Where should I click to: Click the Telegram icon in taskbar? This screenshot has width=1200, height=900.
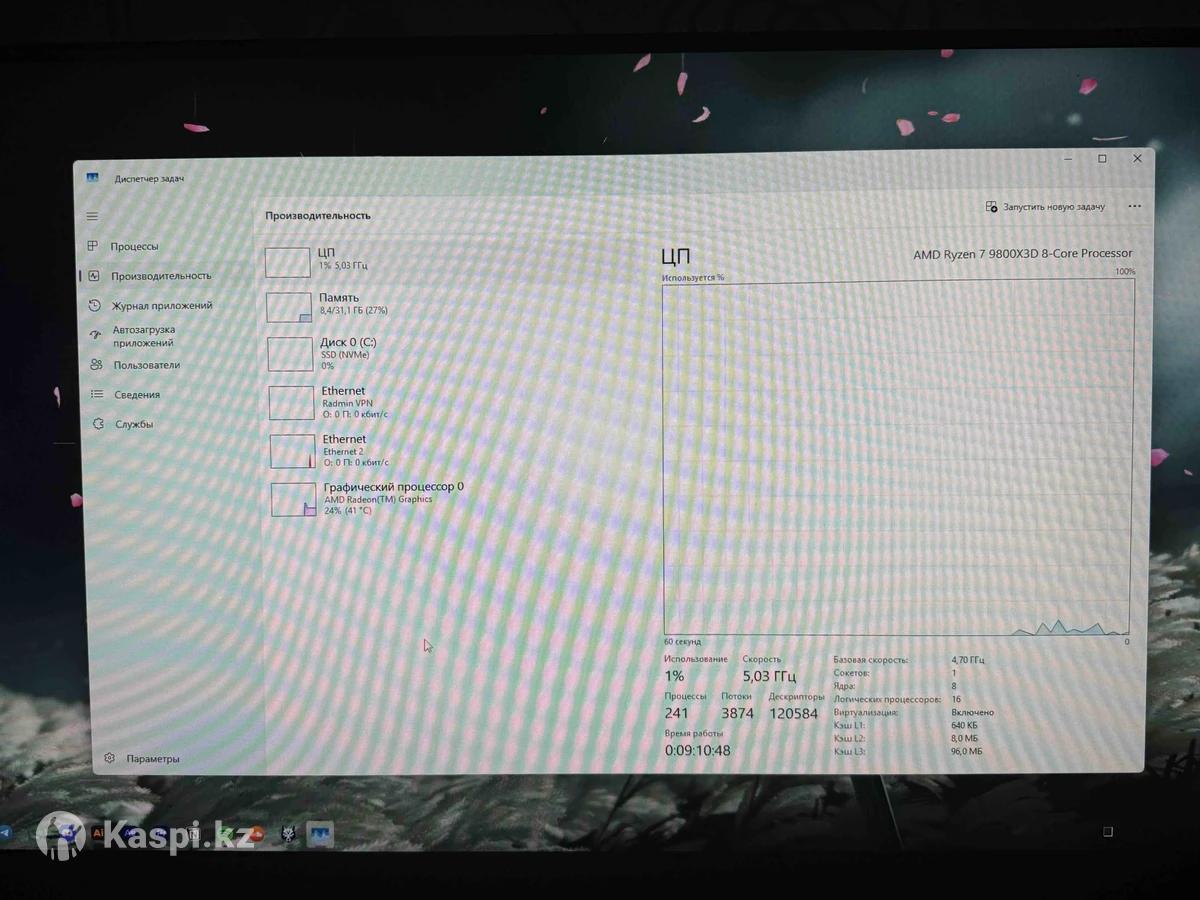pyautogui.click(x=5, y=832)
